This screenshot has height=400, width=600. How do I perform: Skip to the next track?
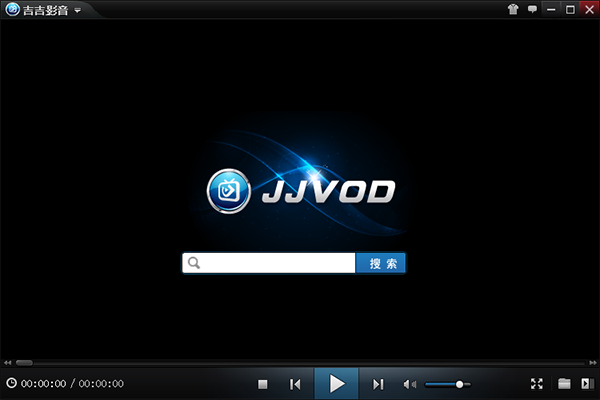tap(378, 384)
